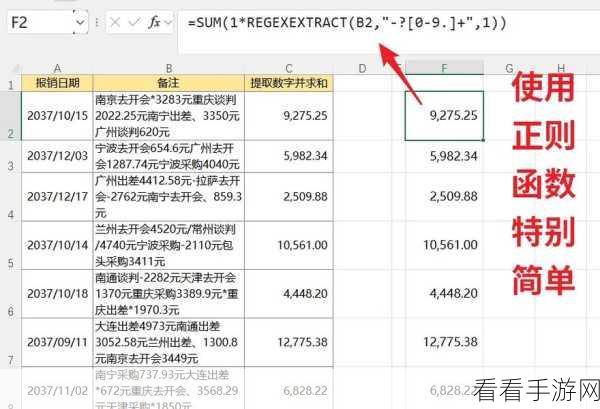Click remark cell starting 宁波去开会654.6元

pyautogui.click(x=168, y=156)
